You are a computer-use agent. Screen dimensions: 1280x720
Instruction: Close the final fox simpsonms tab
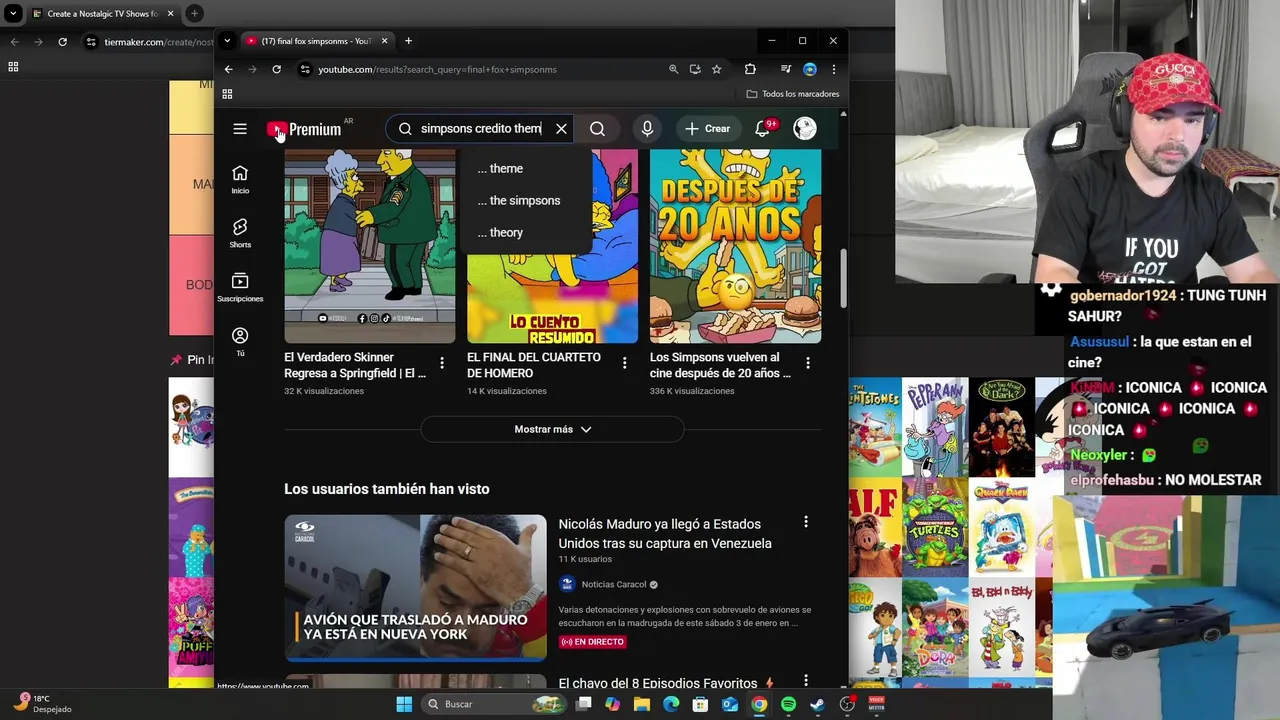tap(384, 41)
